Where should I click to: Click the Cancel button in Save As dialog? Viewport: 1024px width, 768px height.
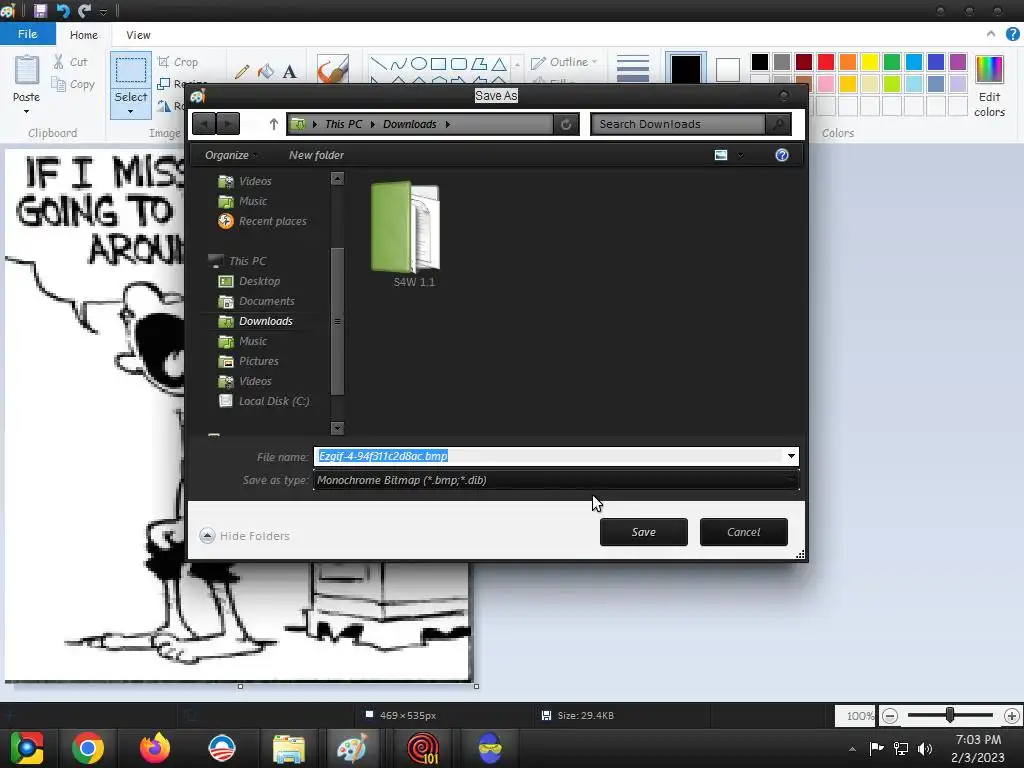(x=743, y=532)
